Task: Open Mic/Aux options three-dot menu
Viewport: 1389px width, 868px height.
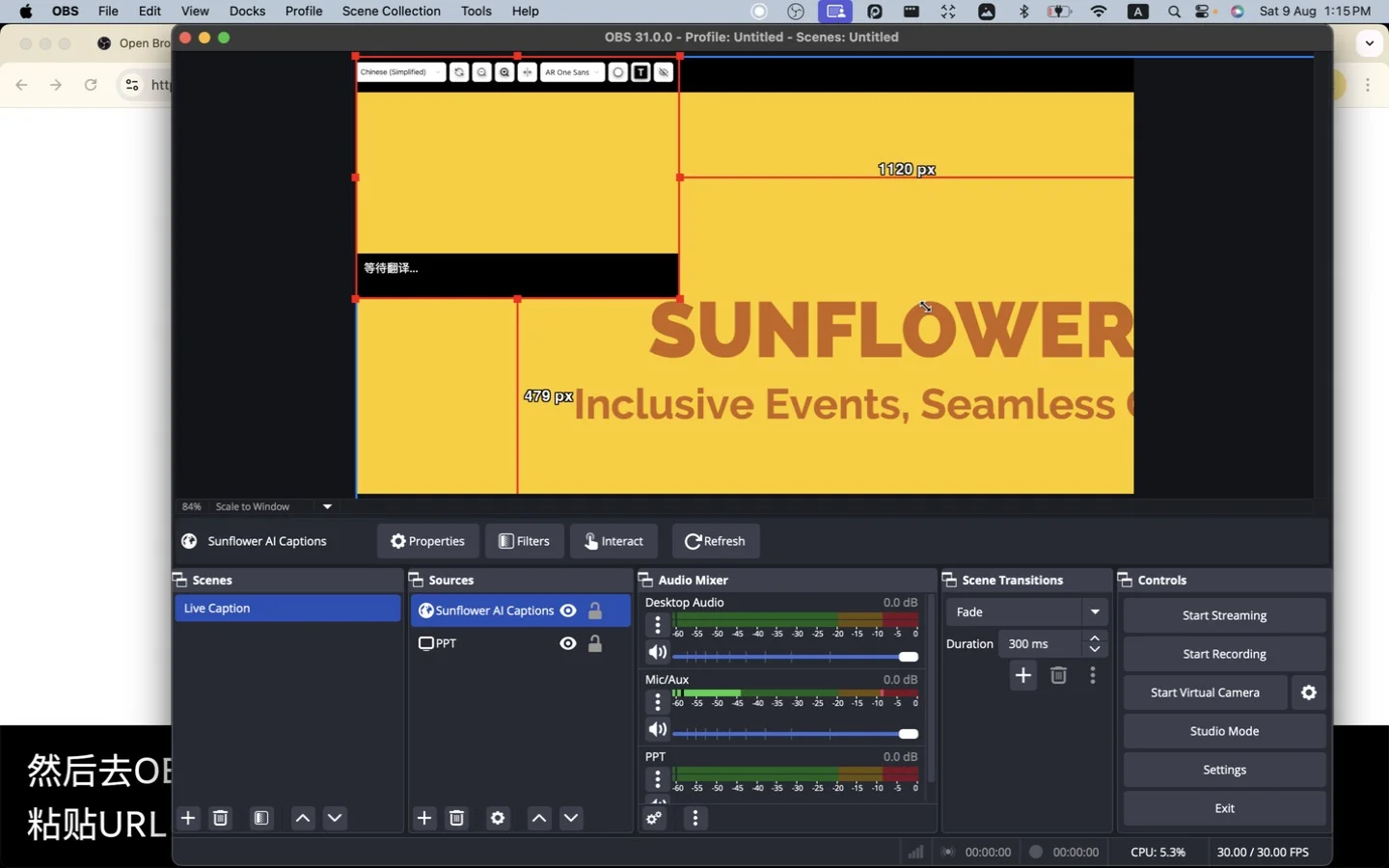Action: [x=658, y=702]
